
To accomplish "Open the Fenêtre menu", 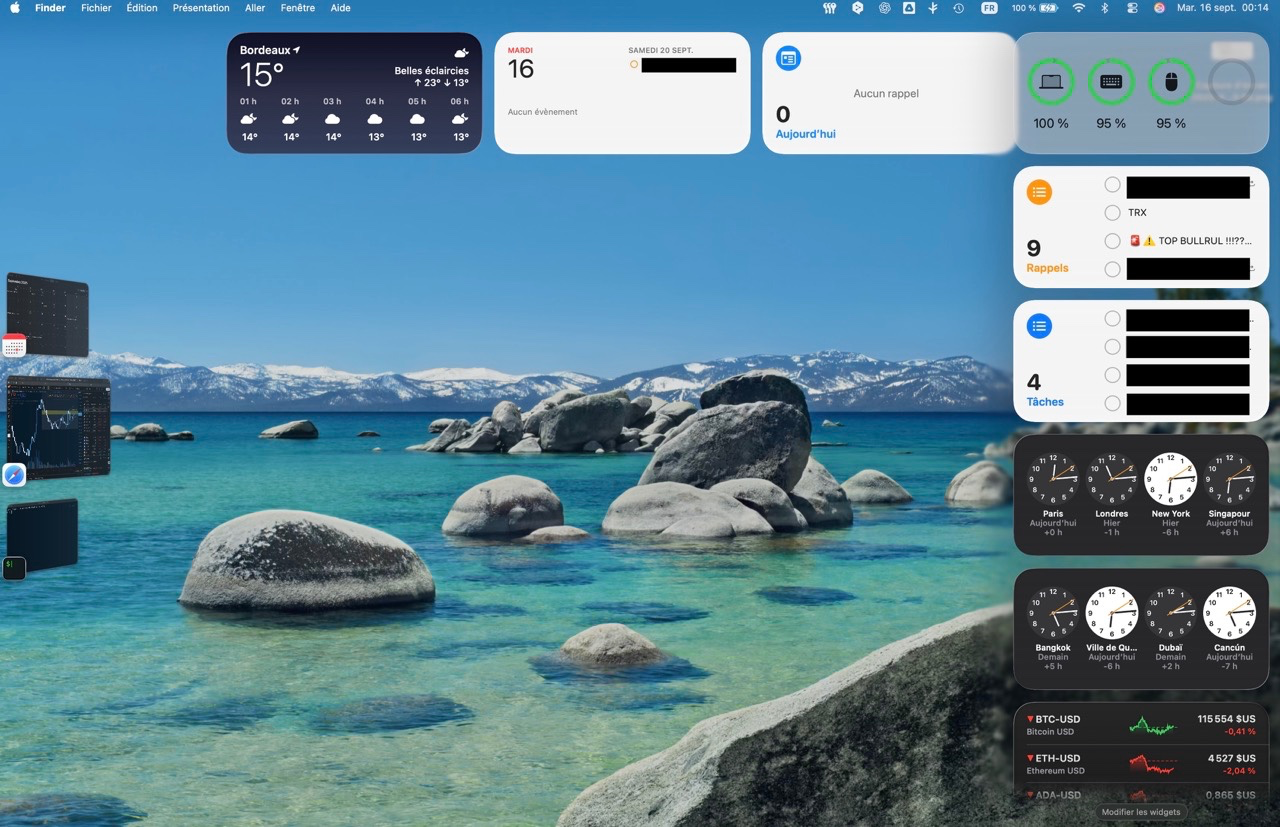I will pyautogui.click(x=297, y=8).
